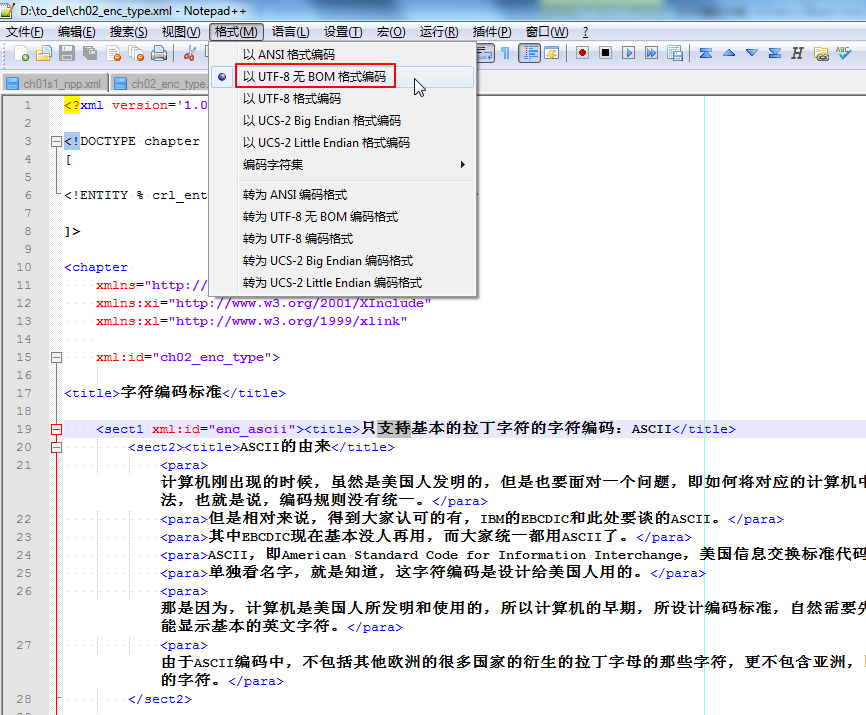
Task: Click the text 字符编码标准 in title
Action: click(x=171, y=393)
